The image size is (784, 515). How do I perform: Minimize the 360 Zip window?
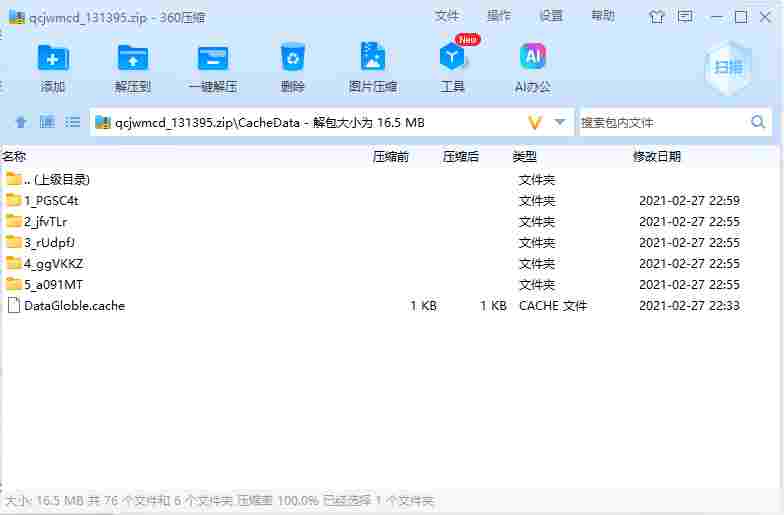pos(716,17)
